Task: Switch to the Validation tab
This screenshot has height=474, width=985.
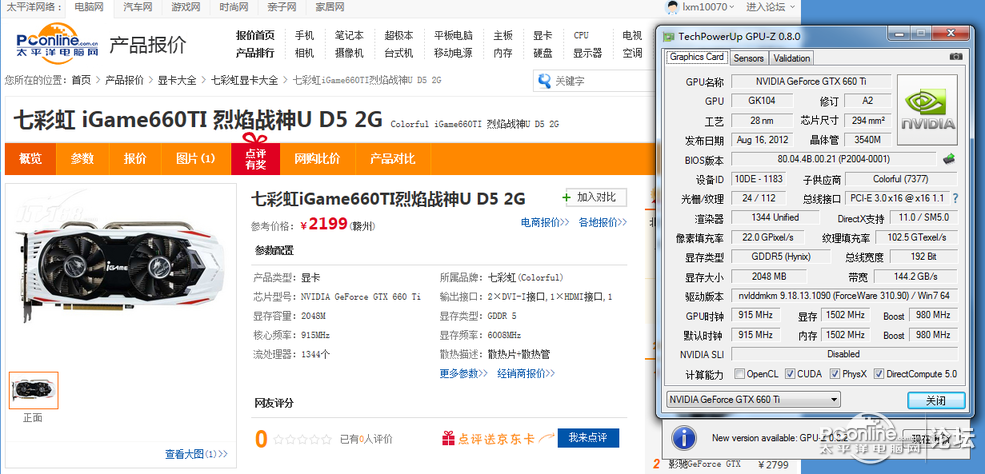Action: point(791,58)
